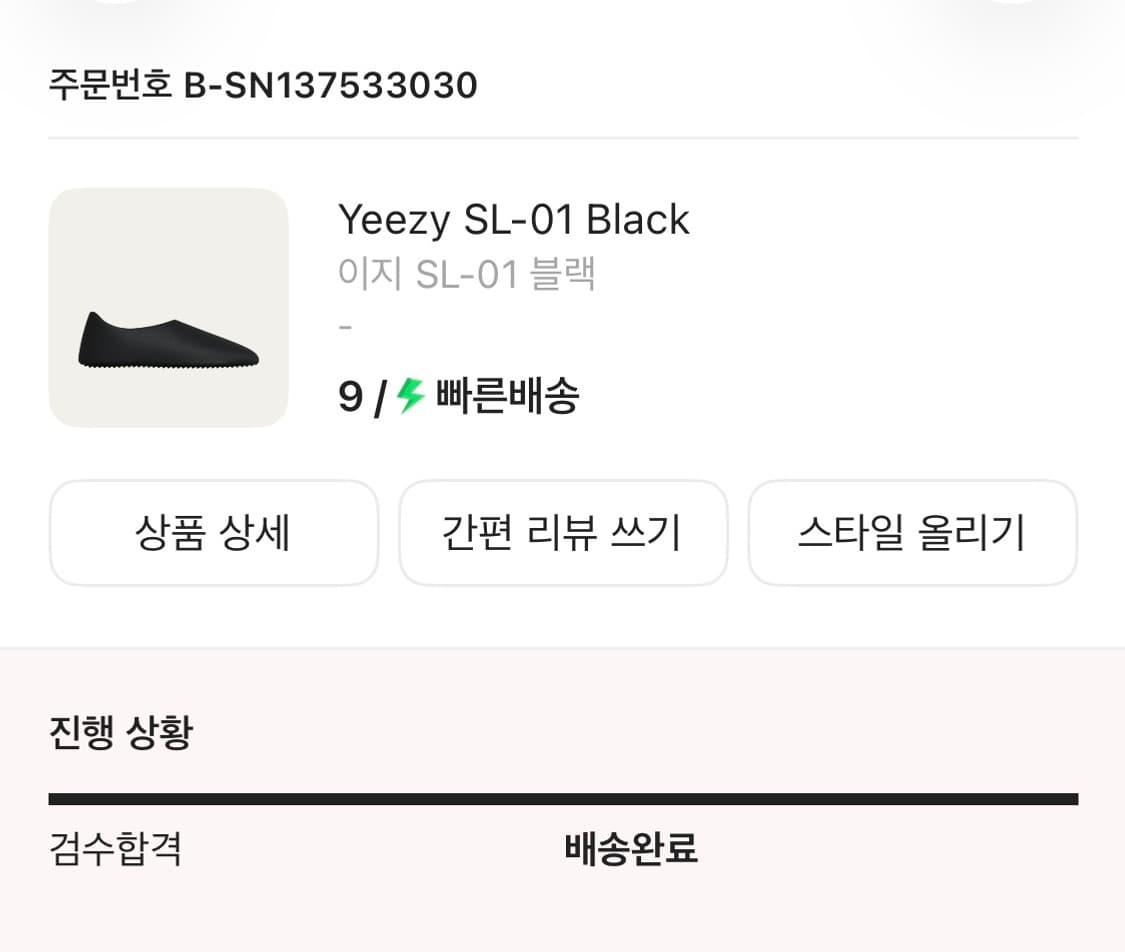Tap the 빠른배송 delivery label
This screenshot has height=952, width=1125.
click(x=507, y=398)
